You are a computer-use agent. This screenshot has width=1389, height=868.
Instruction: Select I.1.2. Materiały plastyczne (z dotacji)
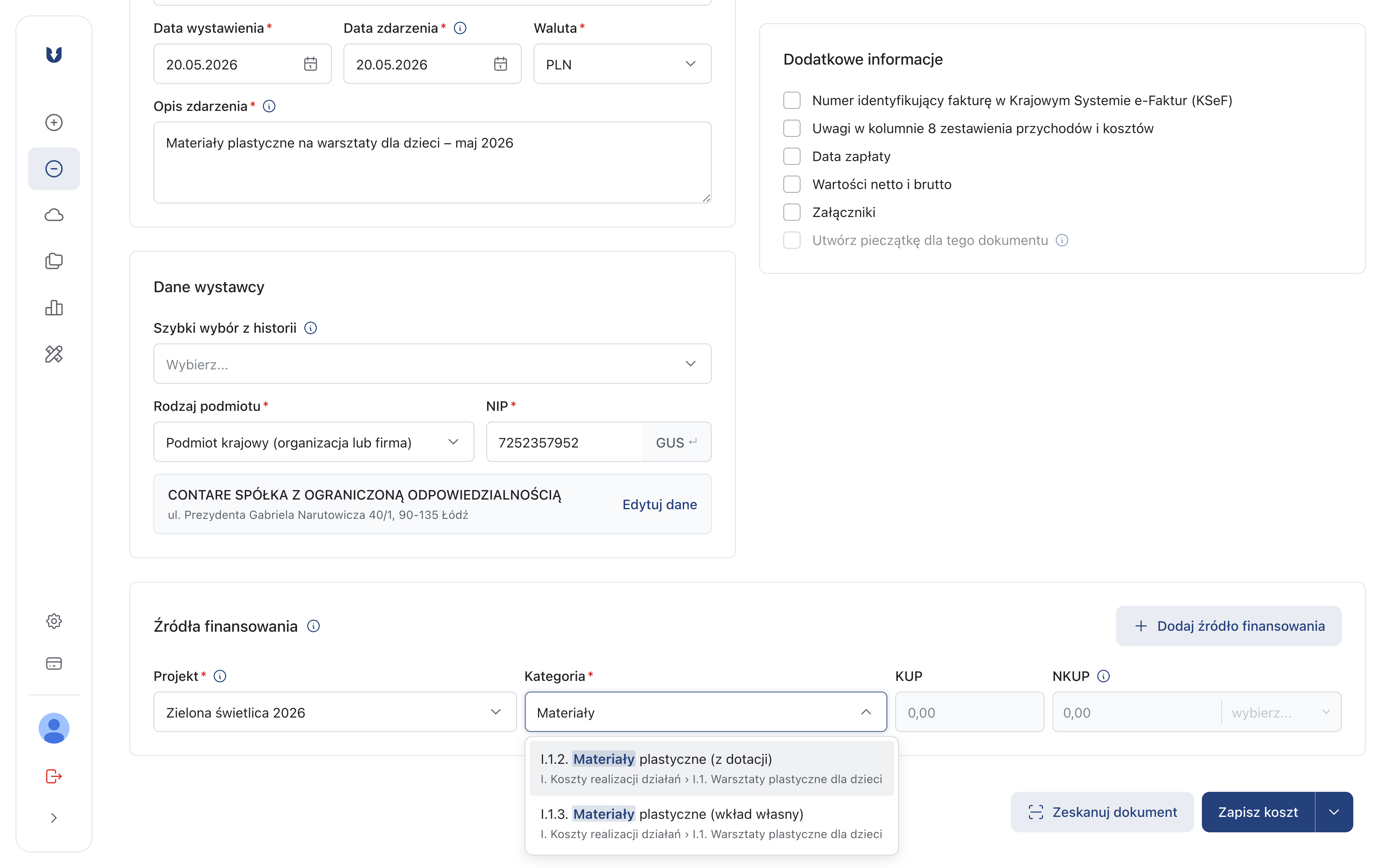coord(712,768)
